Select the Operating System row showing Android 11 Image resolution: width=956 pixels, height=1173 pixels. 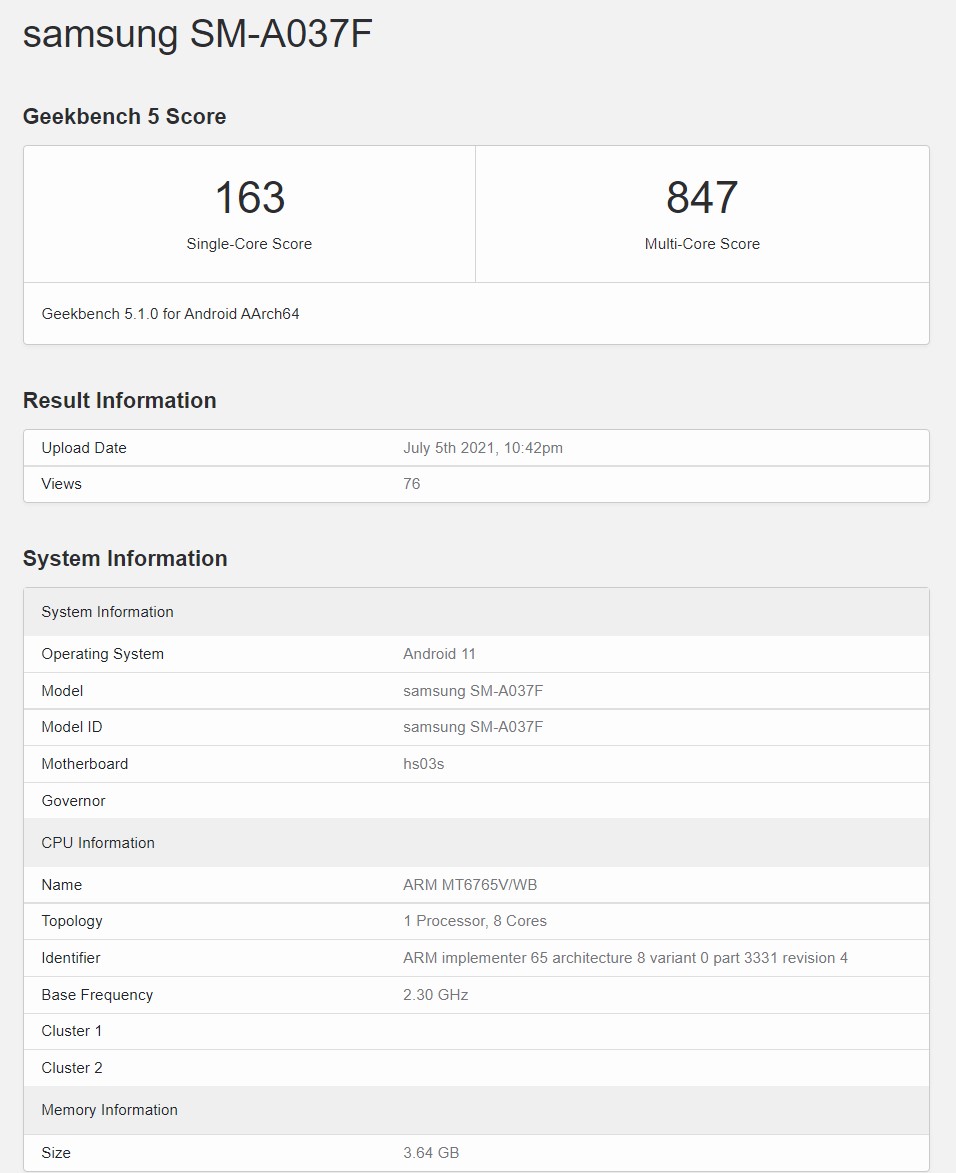pyautogui.click(x=476, y=654)
